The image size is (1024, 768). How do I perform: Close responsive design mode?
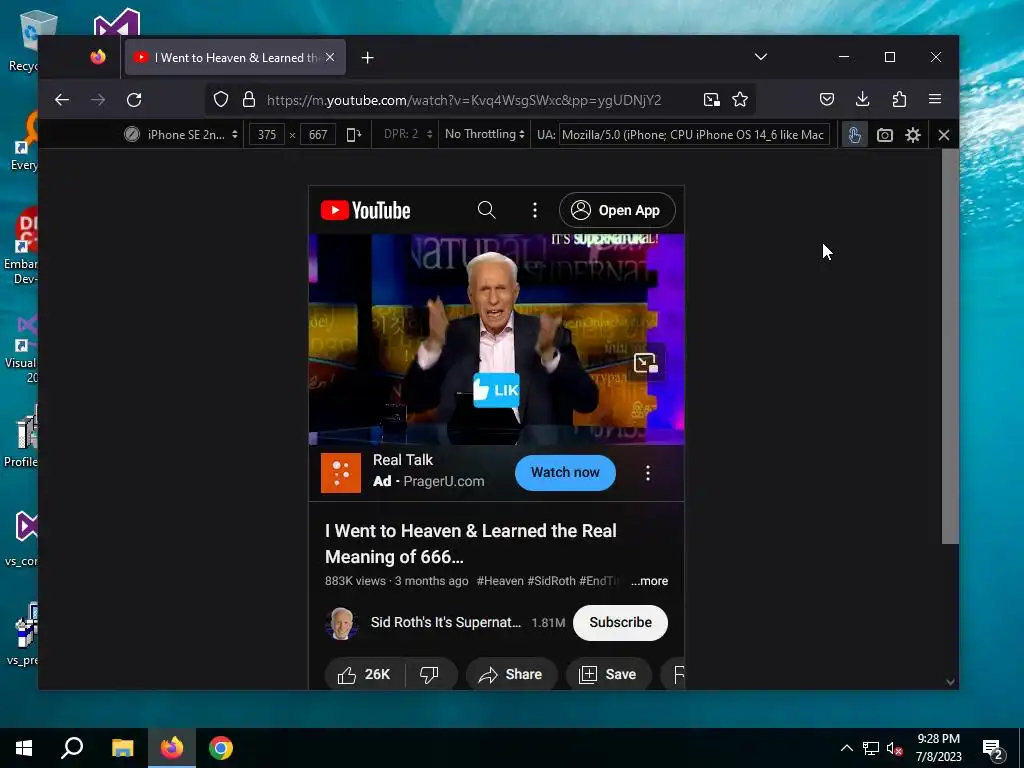click(x=944, y=135)
